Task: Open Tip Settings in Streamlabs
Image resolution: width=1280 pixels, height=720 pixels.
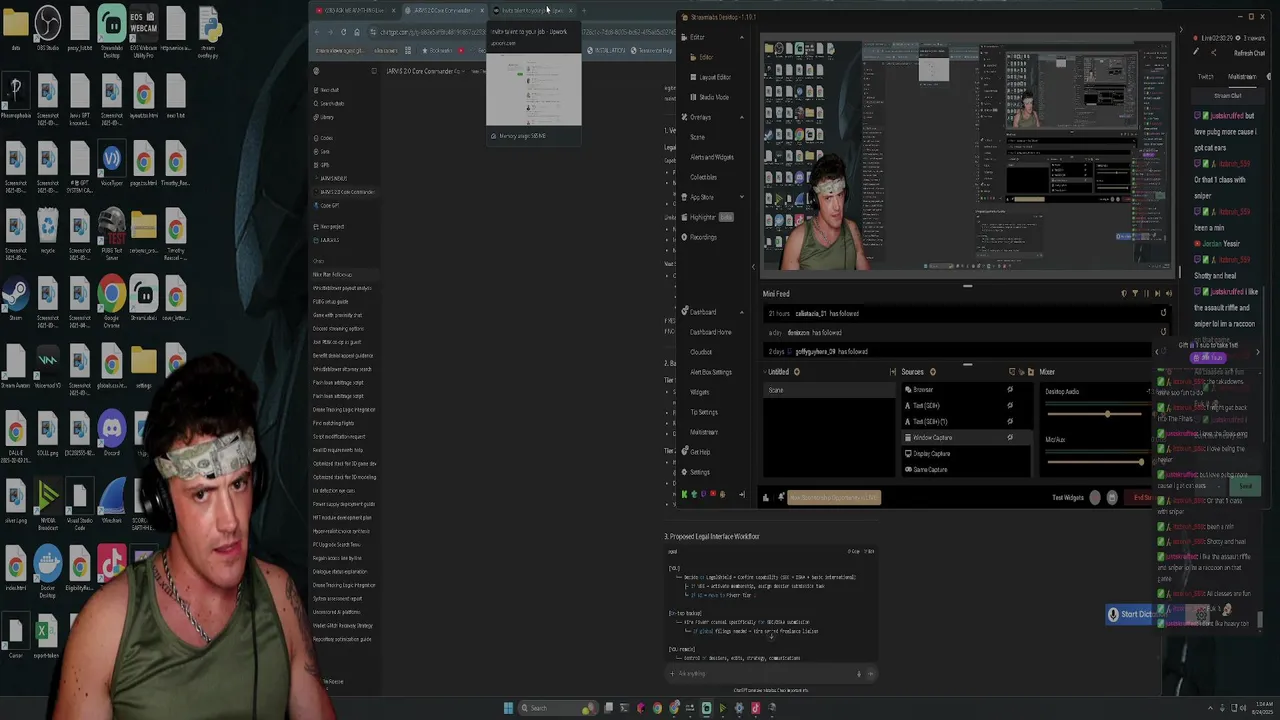Action: pyautogui.click(x=703, y=412)
